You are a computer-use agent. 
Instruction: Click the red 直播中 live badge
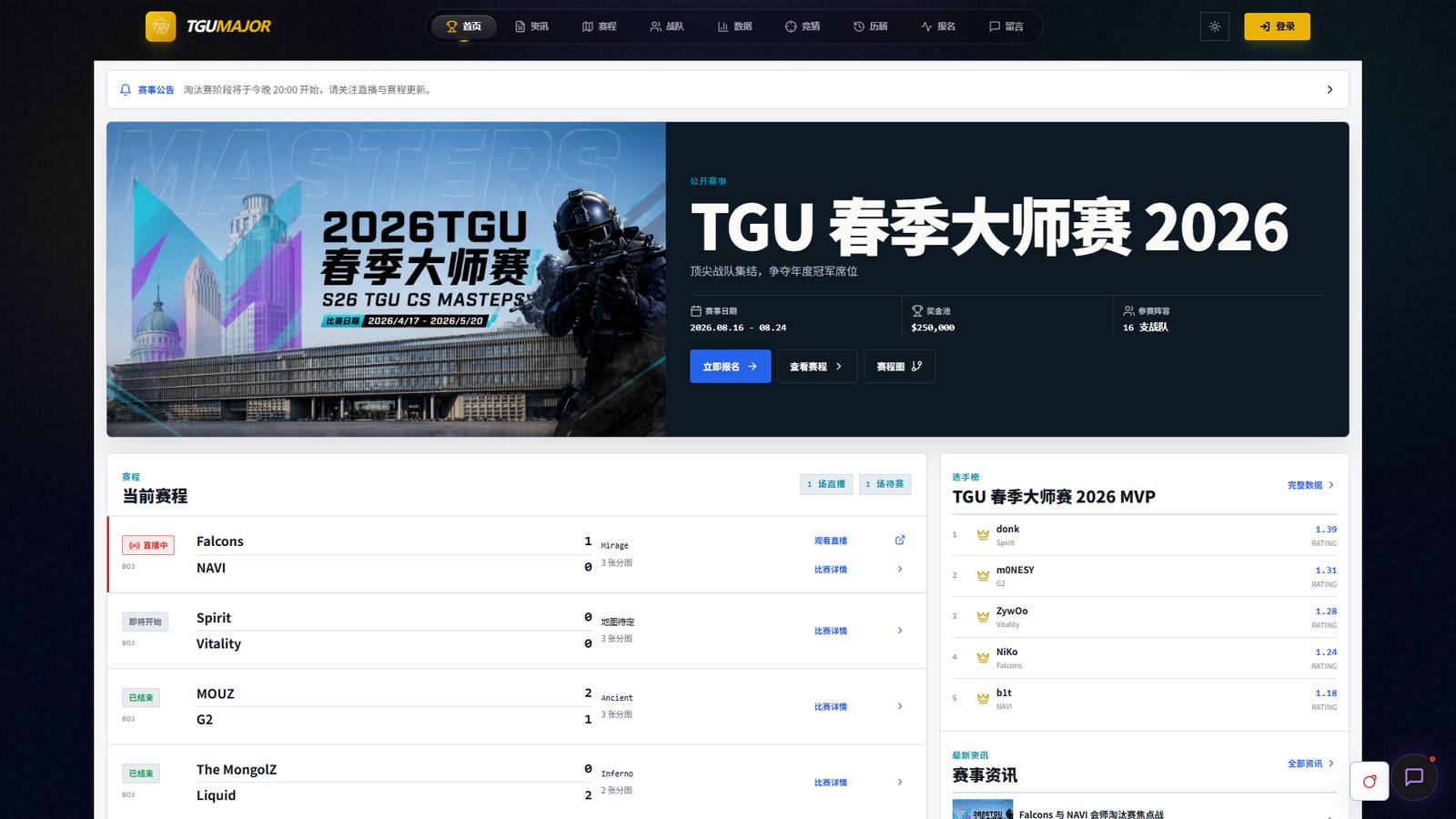148,545
